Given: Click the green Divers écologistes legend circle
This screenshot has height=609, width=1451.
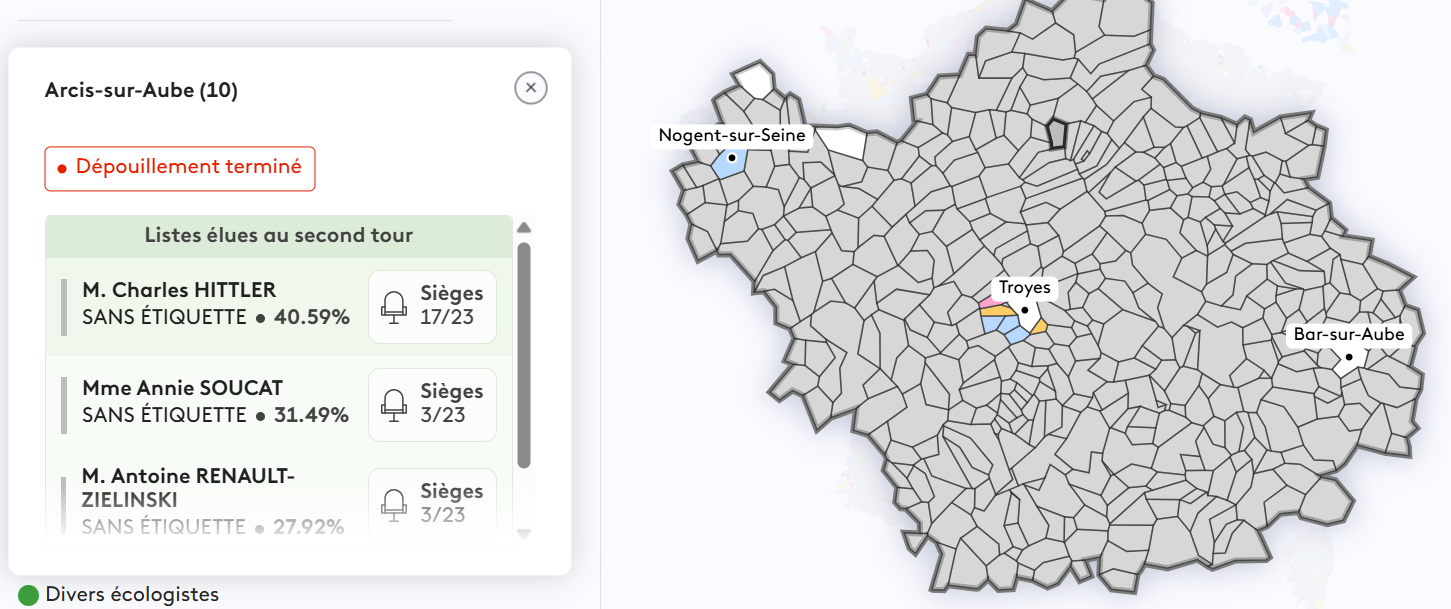Looking at the screenshot, I should [28, 595].
